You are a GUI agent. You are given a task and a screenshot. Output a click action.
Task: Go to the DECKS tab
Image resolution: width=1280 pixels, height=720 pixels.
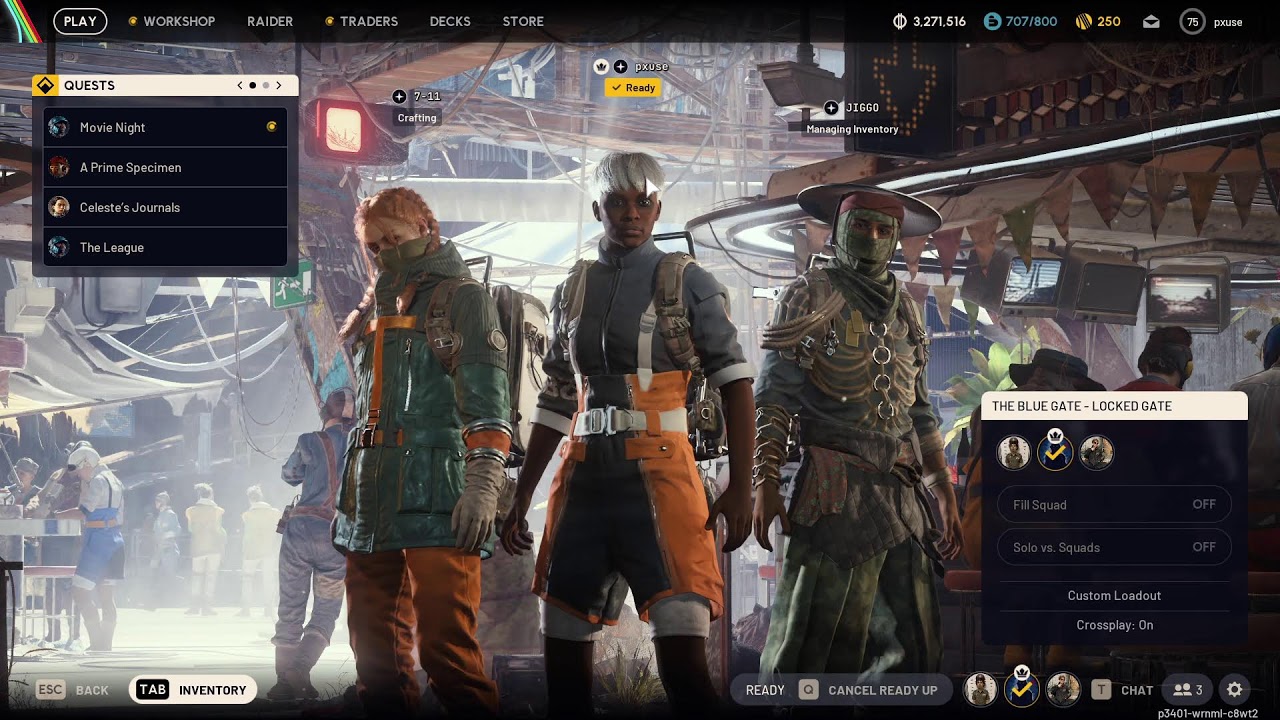[x=450, y=21]
